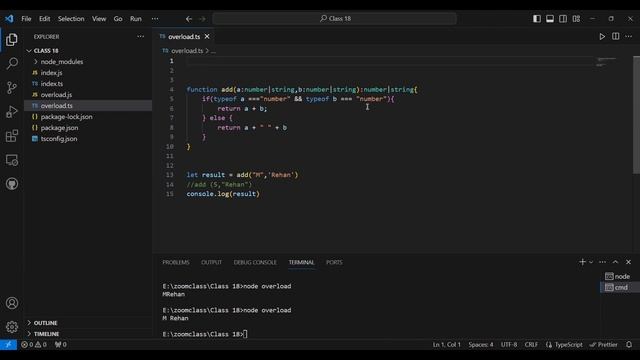Show errors and warnings in status bar
Viewport: 640px width, 360px height.
pyautogui.click(x=33, y=344)
